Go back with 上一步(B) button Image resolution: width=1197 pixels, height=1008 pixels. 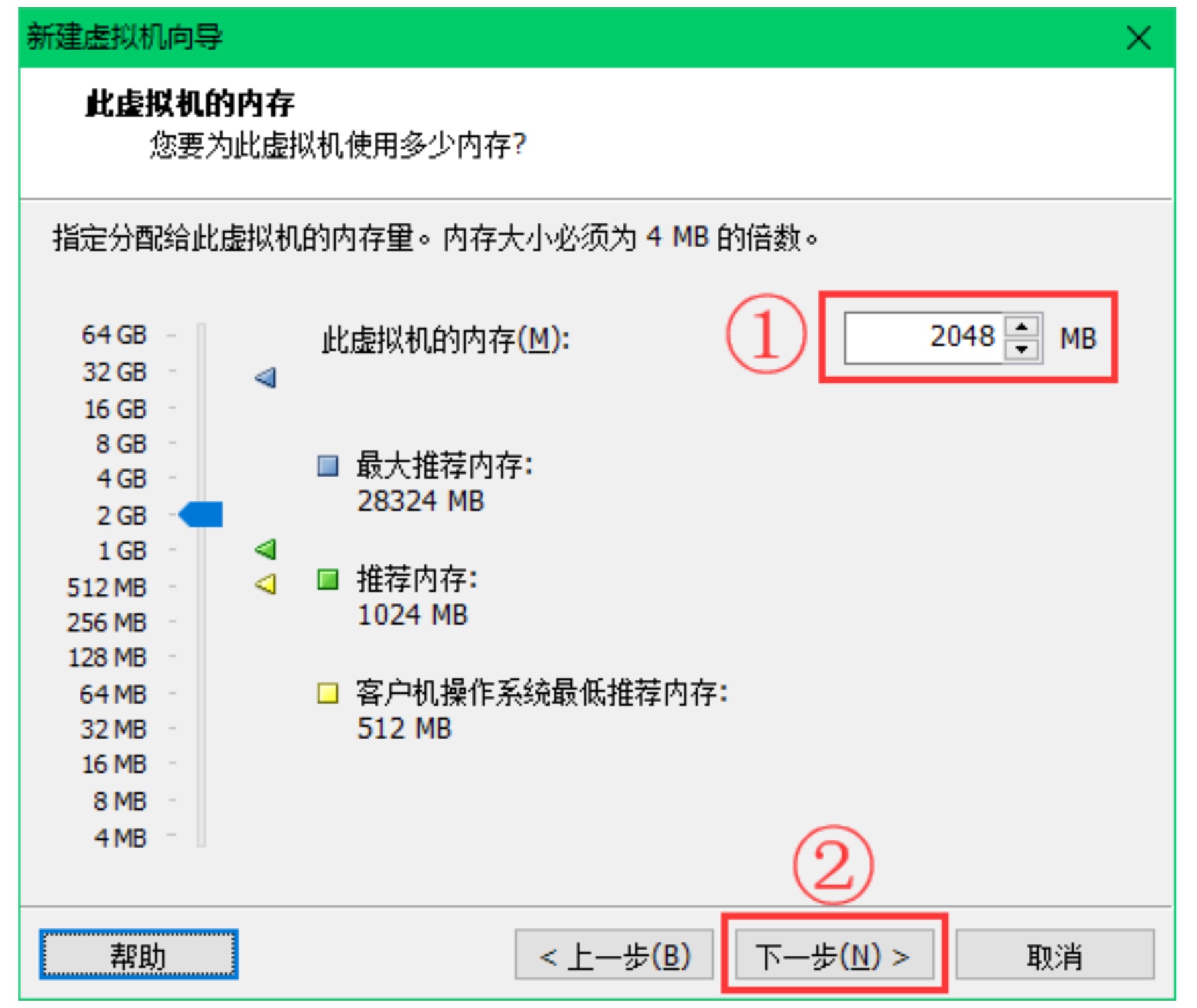pos(614,956)
